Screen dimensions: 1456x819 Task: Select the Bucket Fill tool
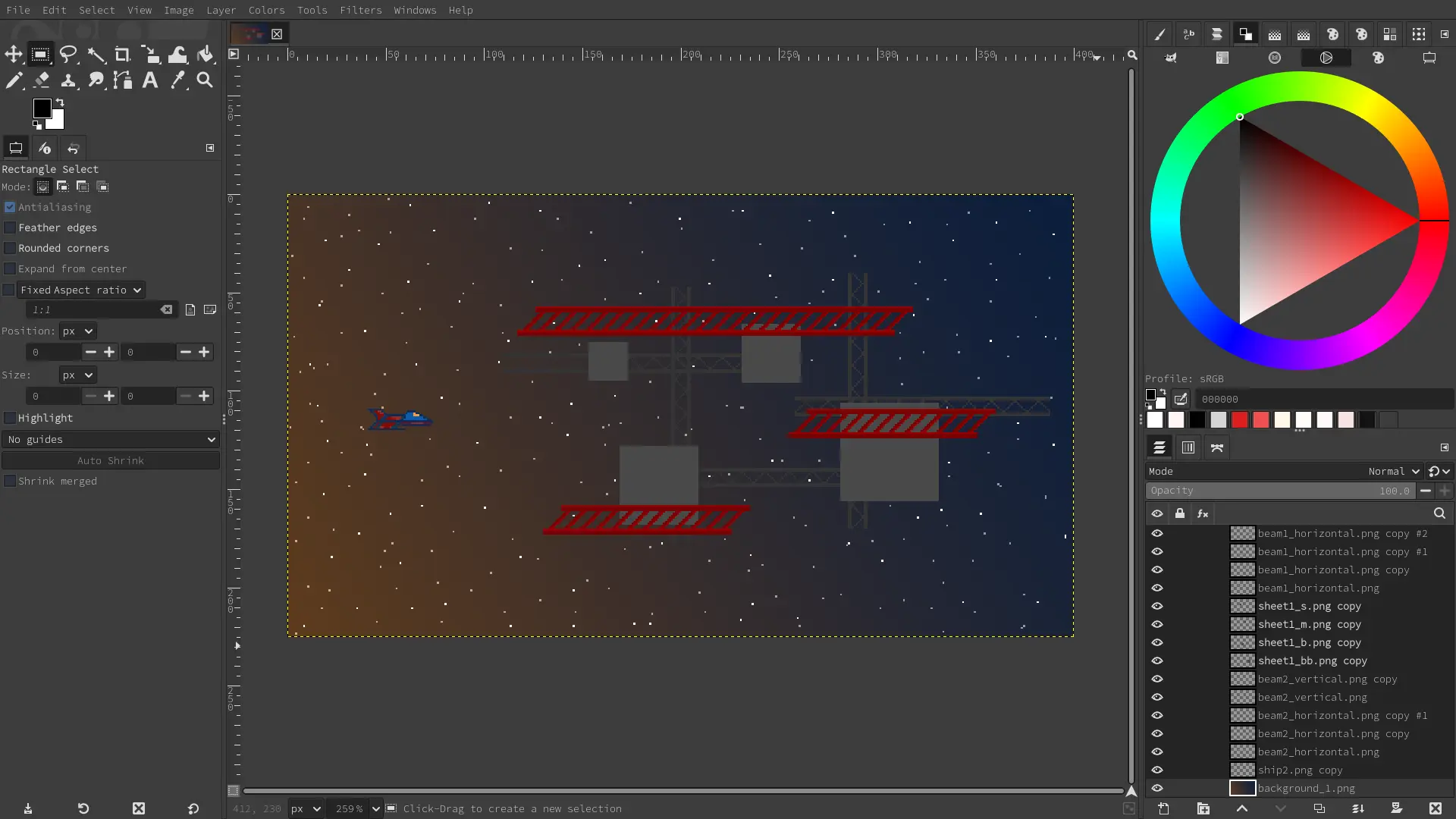205,54
